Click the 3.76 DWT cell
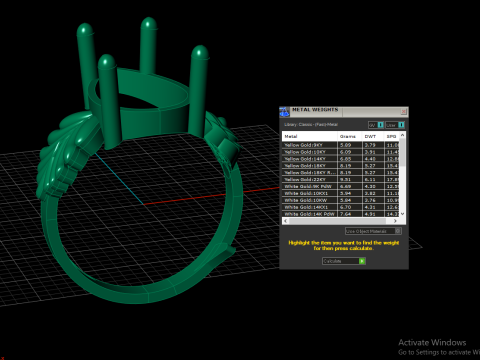The width and height of the screenshot is (480, 360). click(373, 200)
